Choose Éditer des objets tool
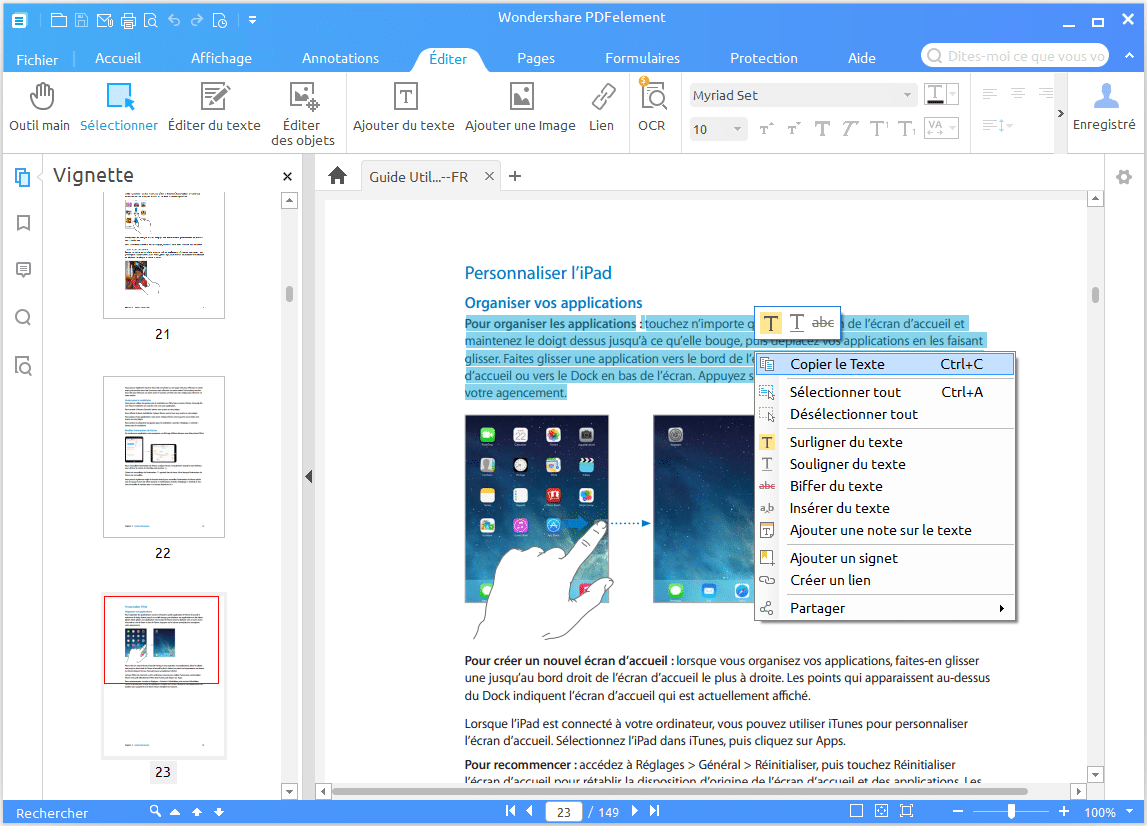Viewport: 1147px width, 826px height. click(x=303, y=115)
